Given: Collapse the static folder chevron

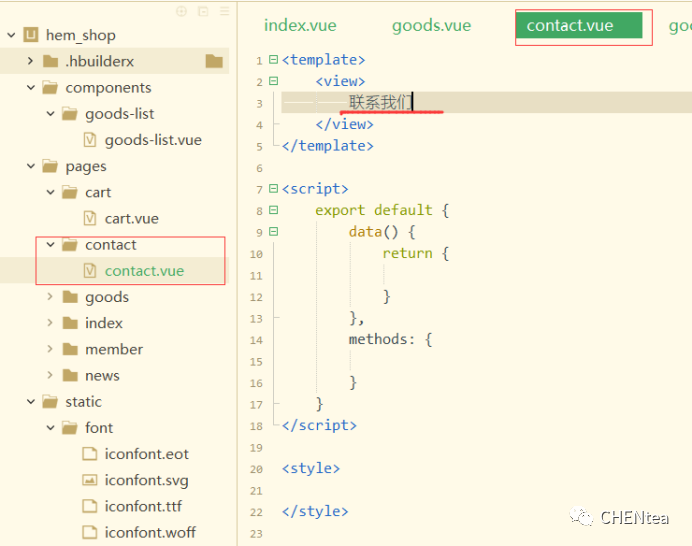Looking at the screenshot, I should tap(31, 402).
